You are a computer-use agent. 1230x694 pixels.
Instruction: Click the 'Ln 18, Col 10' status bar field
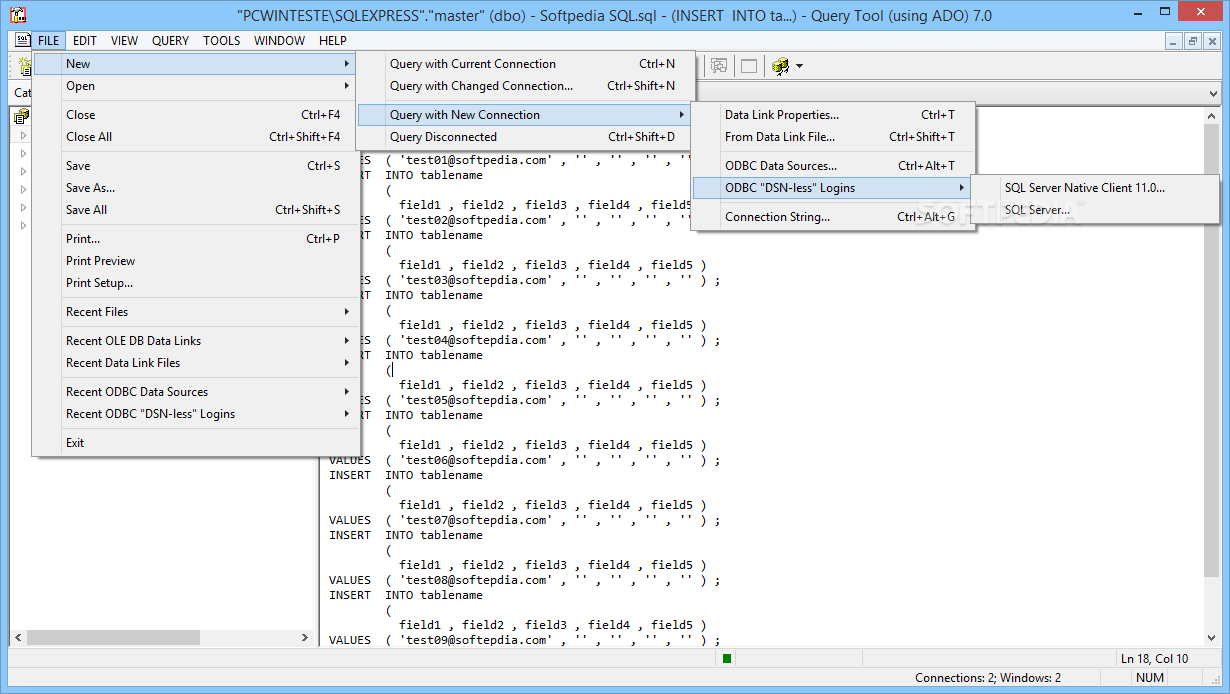tap(1154, 658)
